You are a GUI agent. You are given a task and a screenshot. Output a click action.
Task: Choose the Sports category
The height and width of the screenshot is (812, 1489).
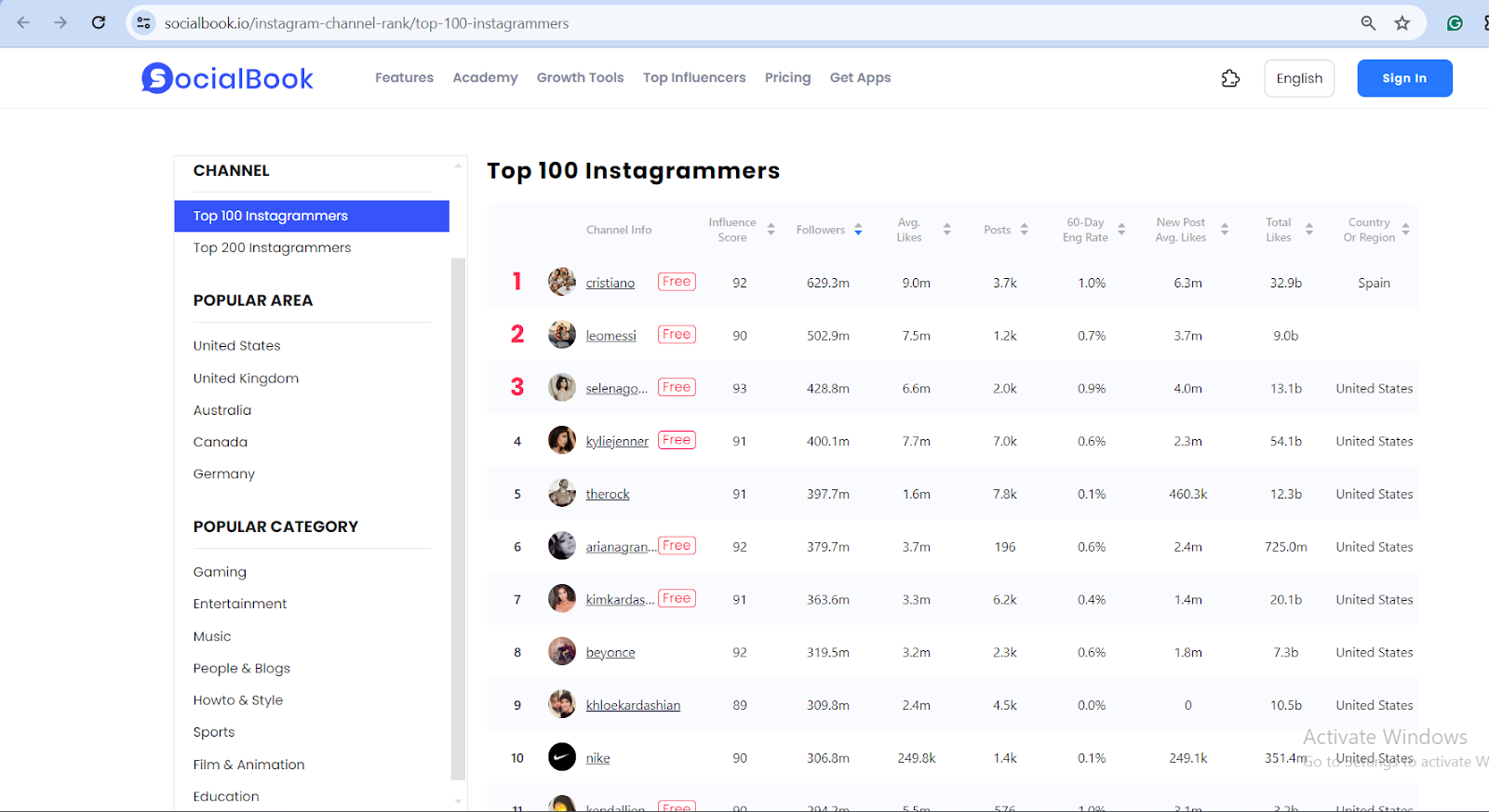pyautogui.click(x=213, y=733)
